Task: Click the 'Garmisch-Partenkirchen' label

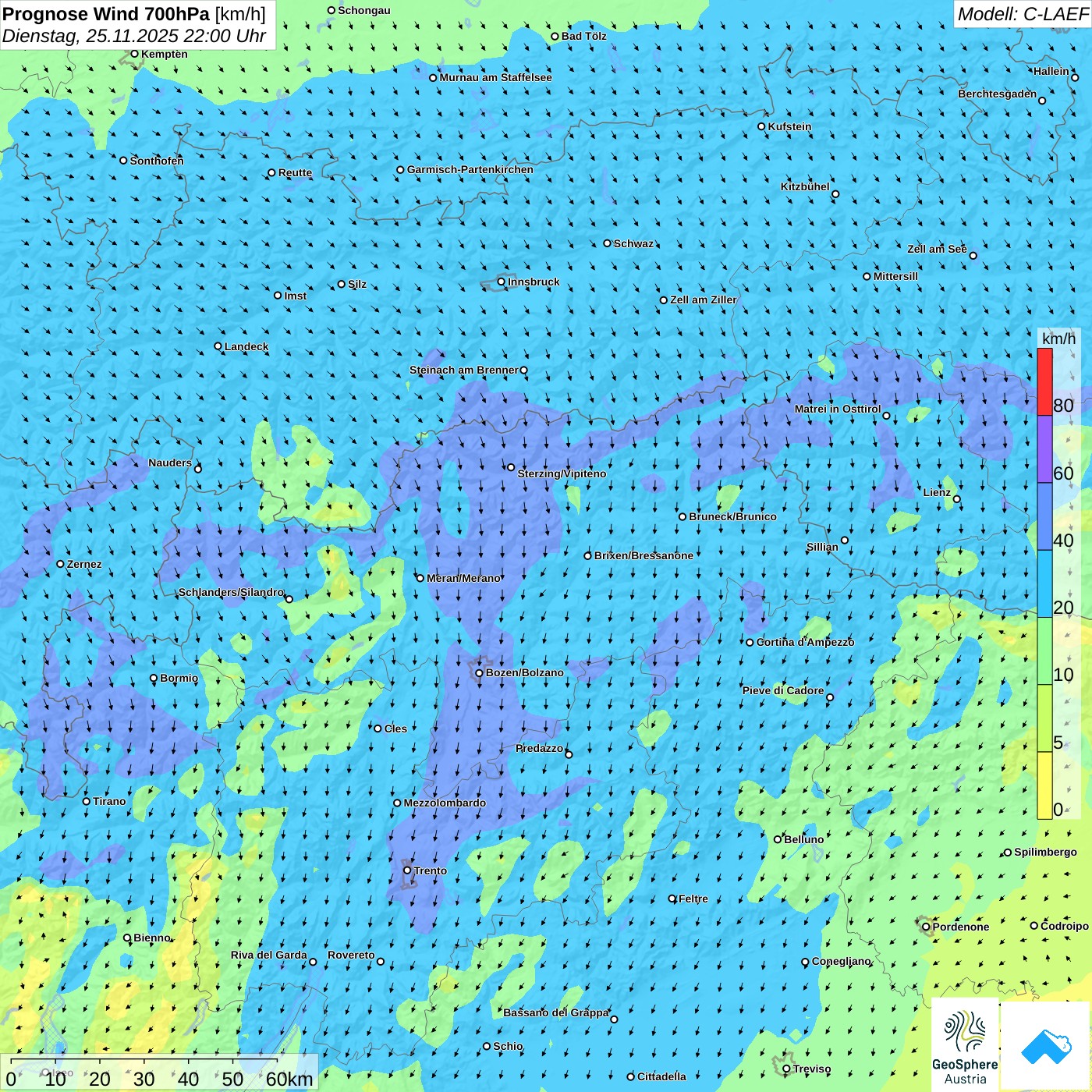Action: tap(470, 169)
